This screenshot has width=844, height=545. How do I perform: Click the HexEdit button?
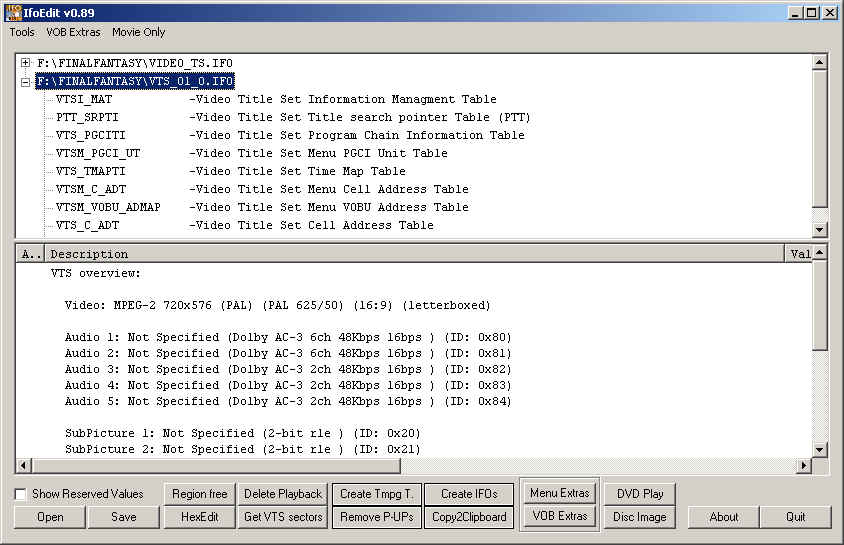pos(200,517)
